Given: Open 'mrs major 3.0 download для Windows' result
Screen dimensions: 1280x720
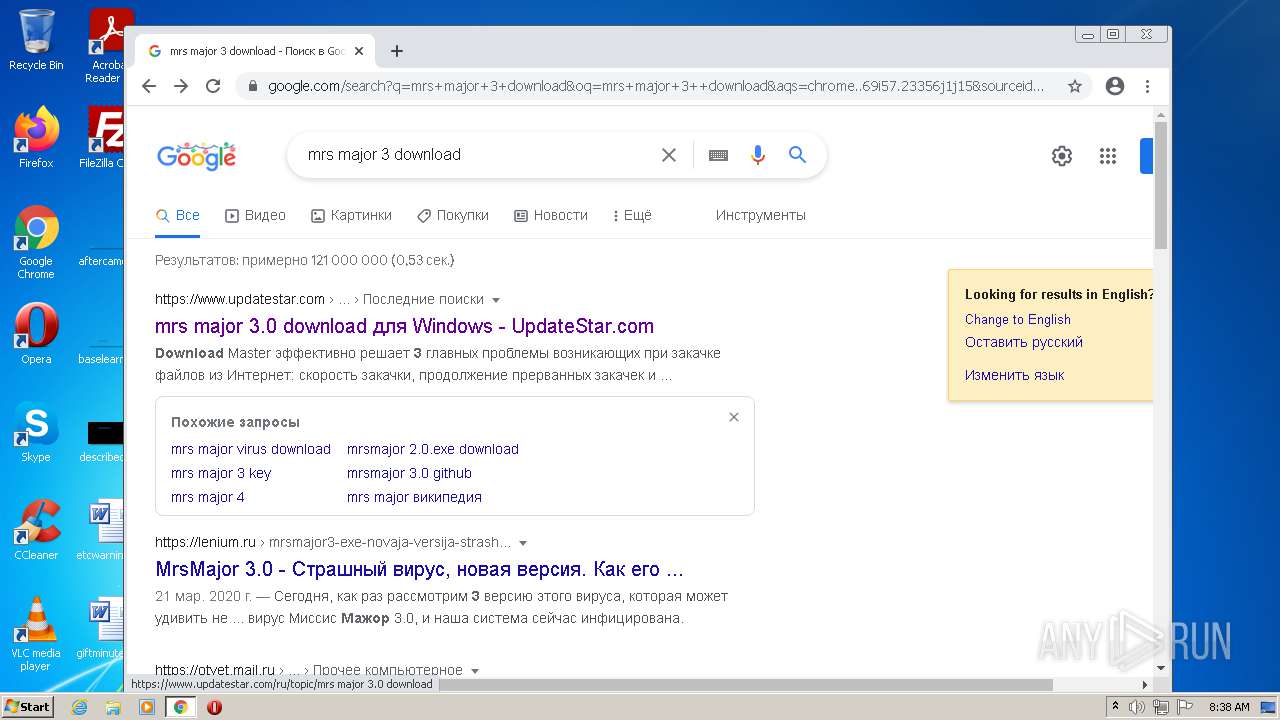Looking at the screenshot, I should coord(404,326).
